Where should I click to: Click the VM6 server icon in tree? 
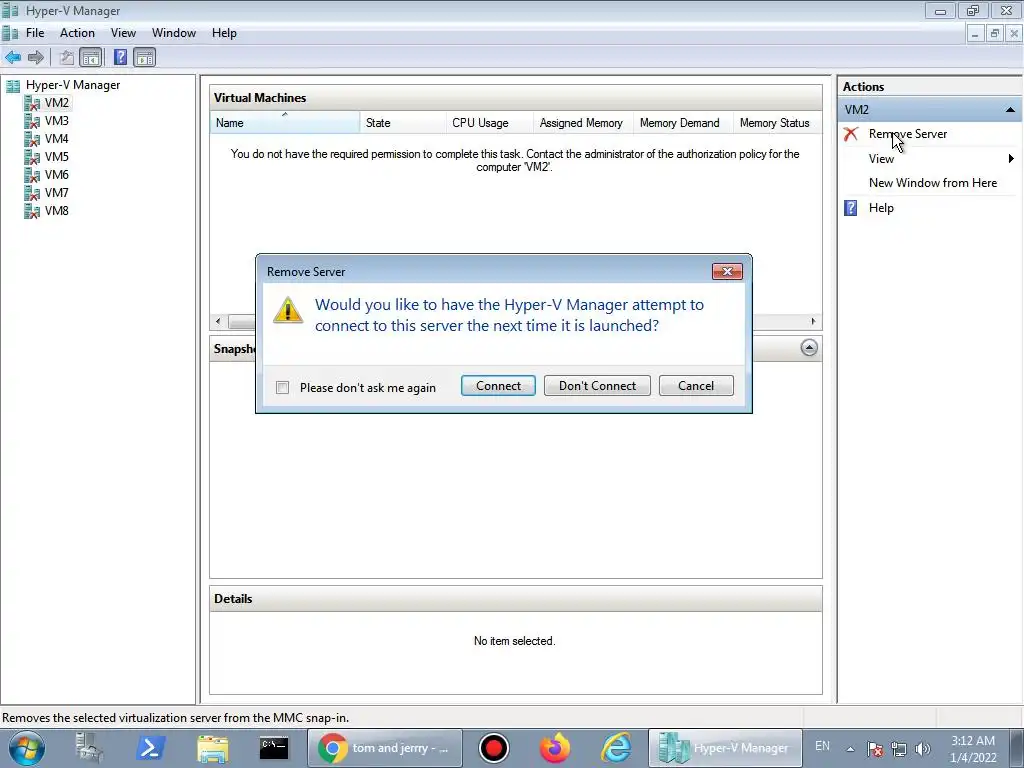click(x=32, y=175)
